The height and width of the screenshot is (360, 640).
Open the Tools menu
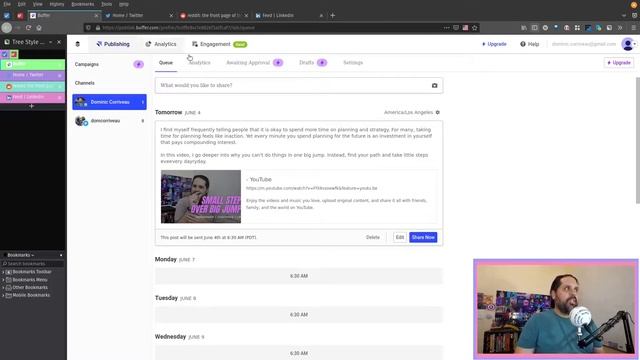pos(107,4)
